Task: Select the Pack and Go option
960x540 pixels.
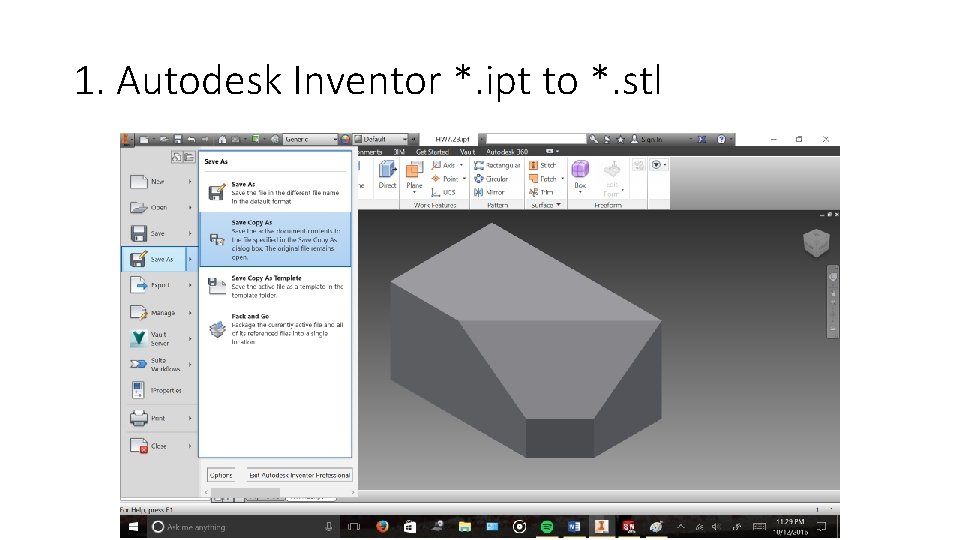Action: click(x=275, y=329)
